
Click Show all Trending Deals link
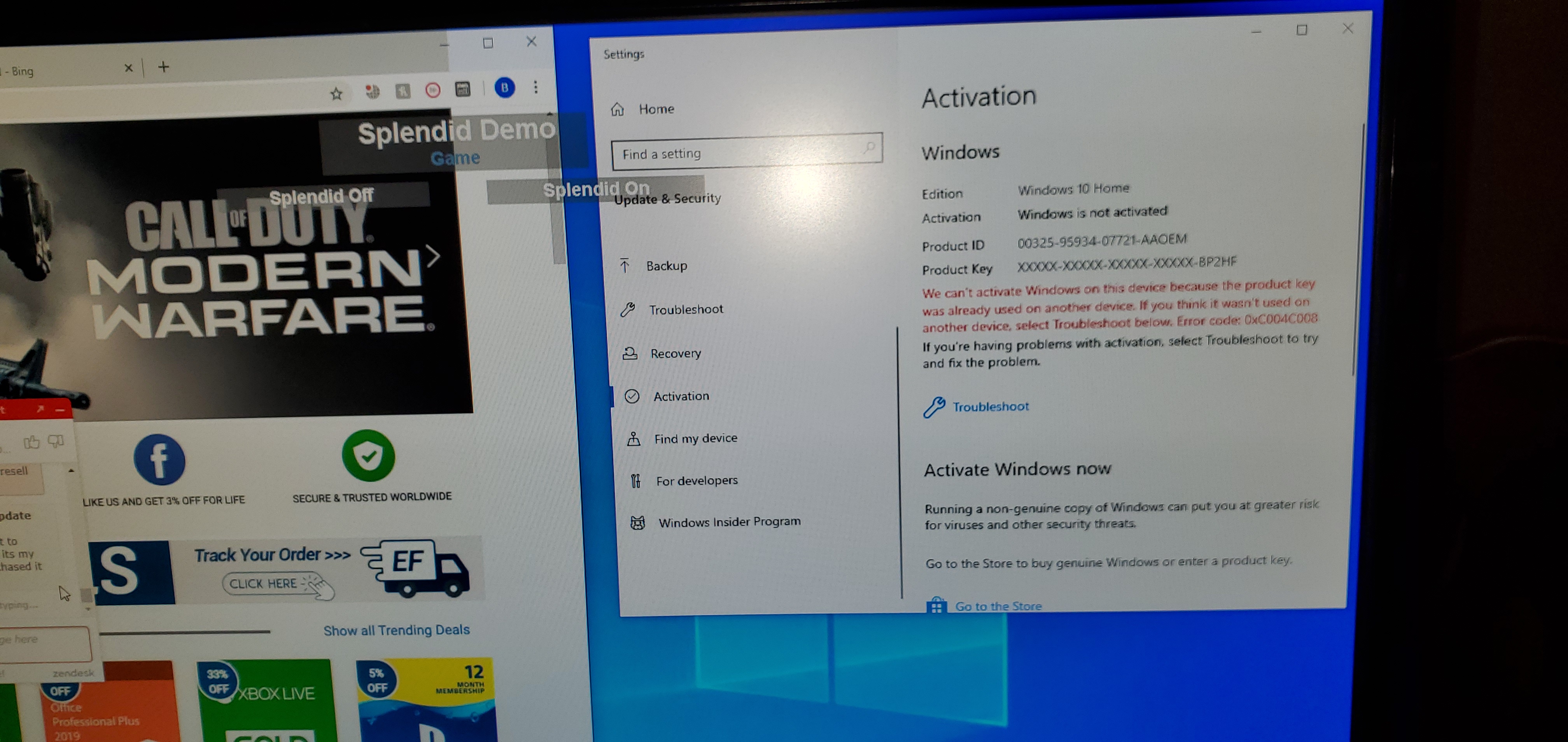(396, 630)
